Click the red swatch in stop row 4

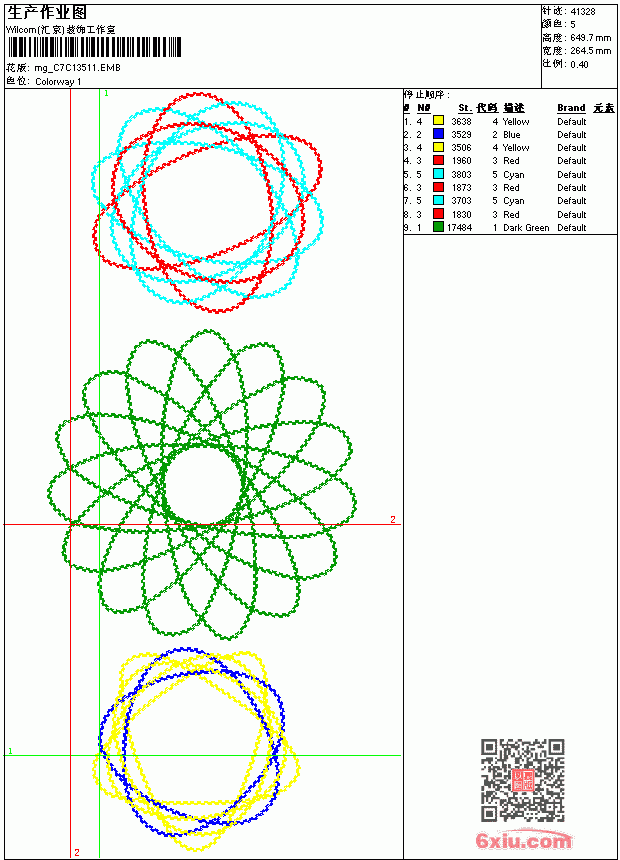click(438, 160)
